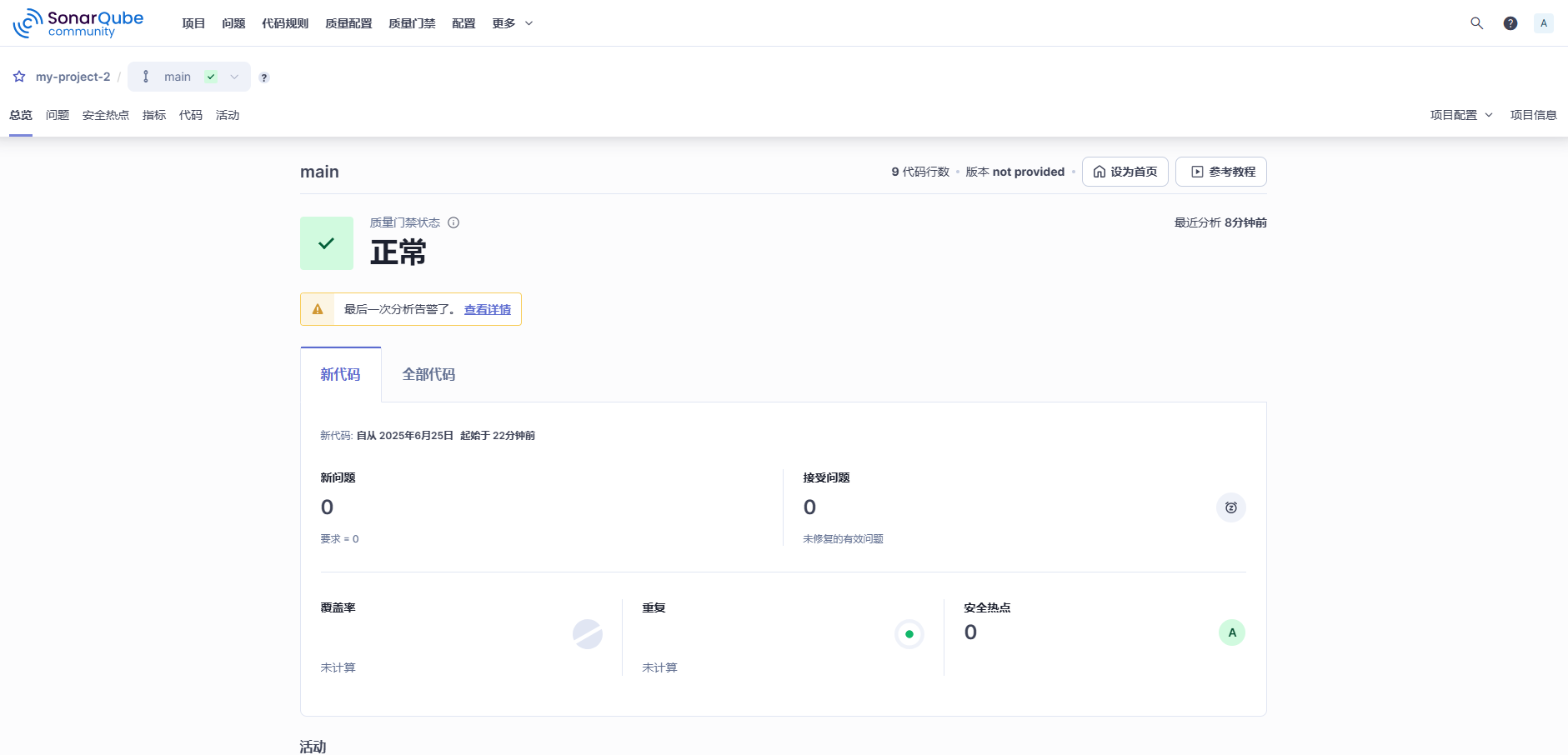Click the SonarQube community logo
Screen dimensions: 1568x755
pos(78,23)
